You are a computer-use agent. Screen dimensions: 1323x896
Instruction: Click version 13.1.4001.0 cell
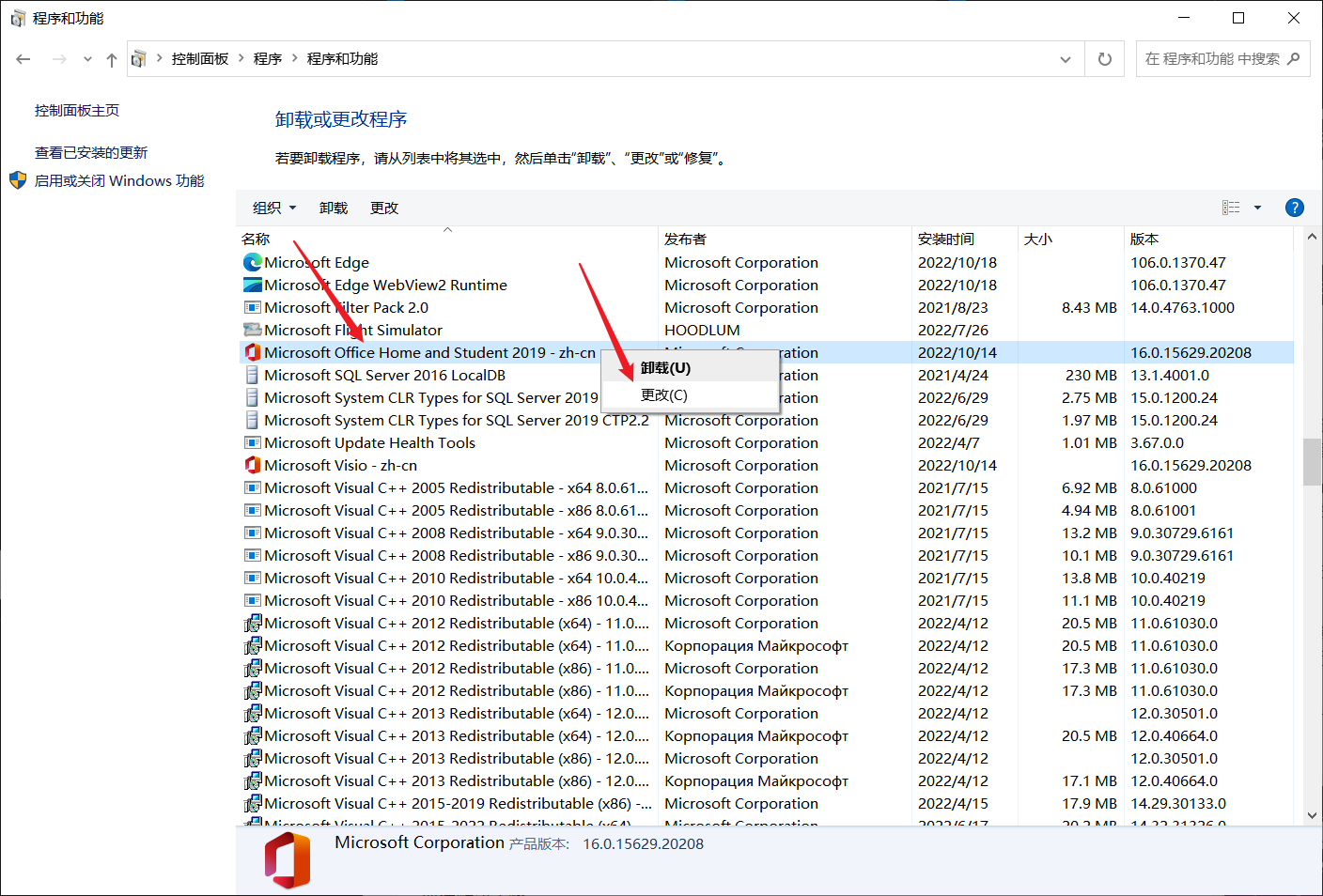[1170, 376]
